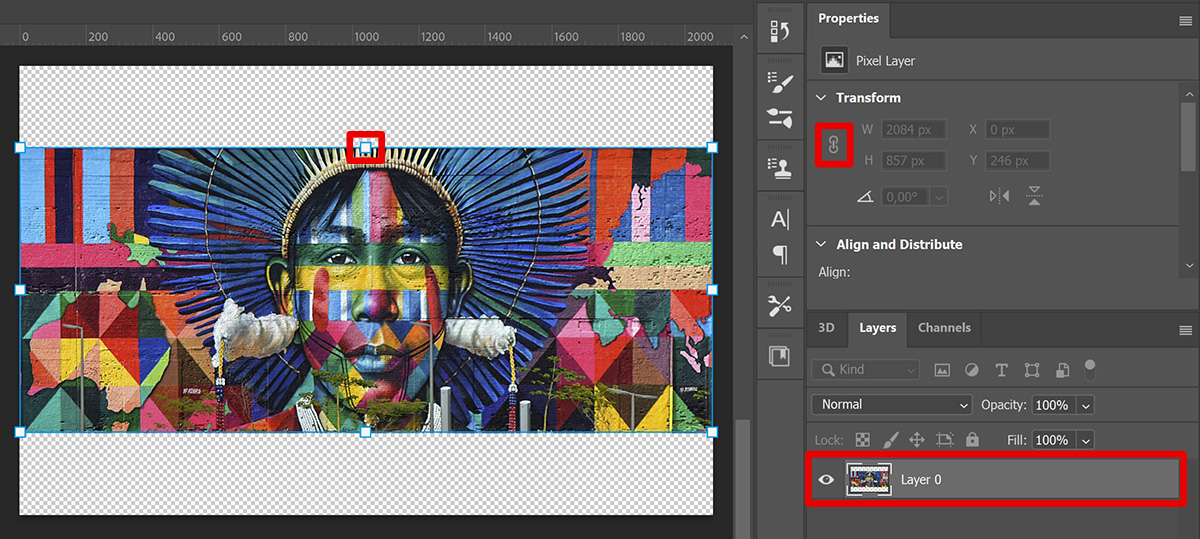Hide Layer 0 with eye icon
The height and width of the screenshot is (539, 1200).
[x=826, y=479]
